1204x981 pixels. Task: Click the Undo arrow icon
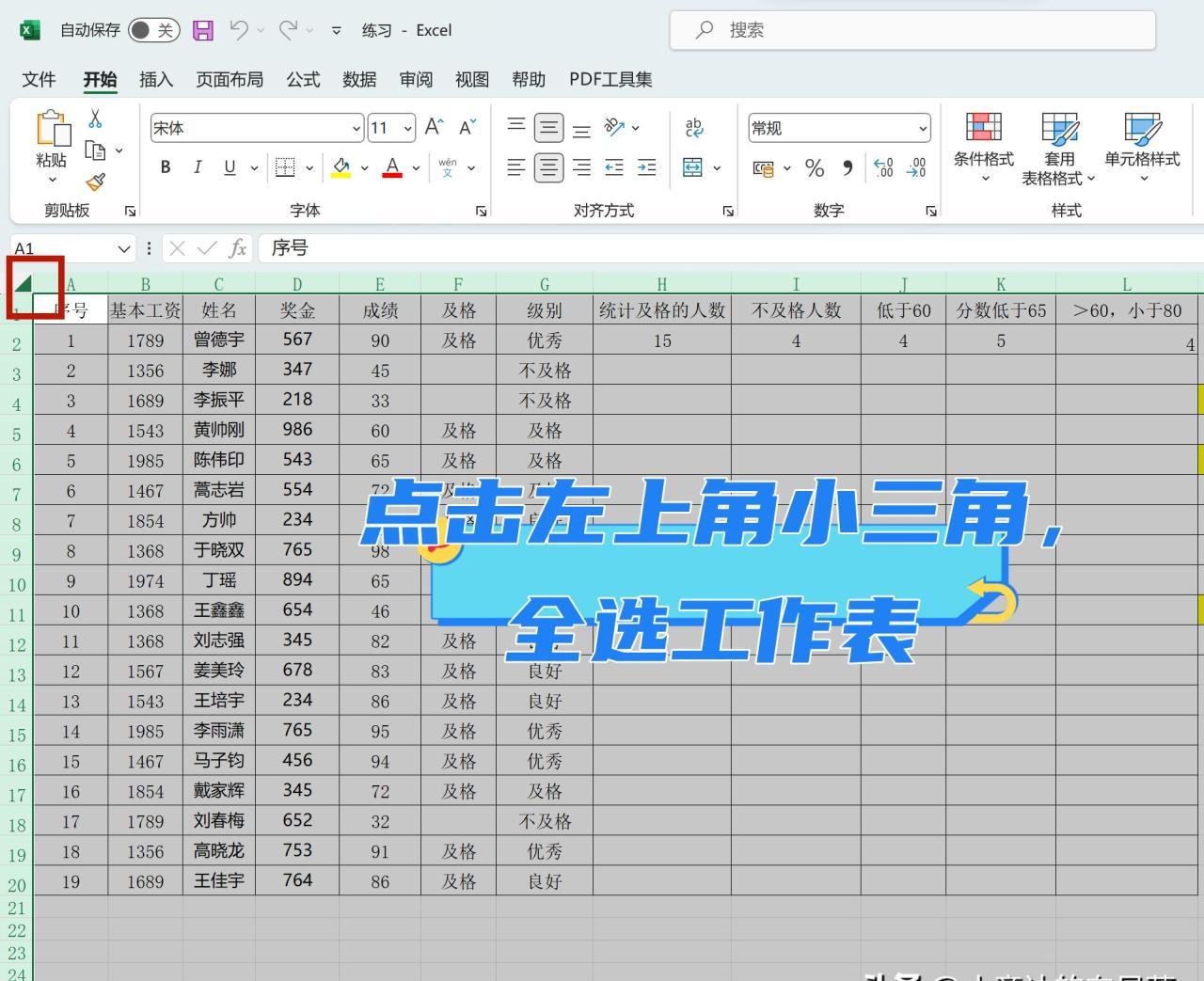(240, 30)
